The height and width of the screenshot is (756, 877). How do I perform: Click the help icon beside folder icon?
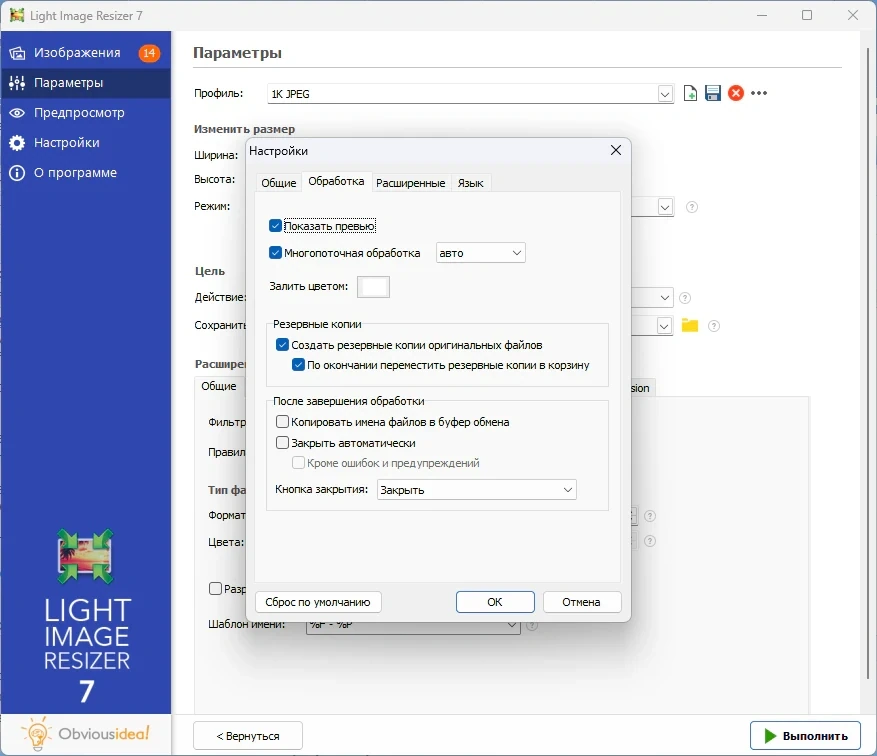pos(714,326)
